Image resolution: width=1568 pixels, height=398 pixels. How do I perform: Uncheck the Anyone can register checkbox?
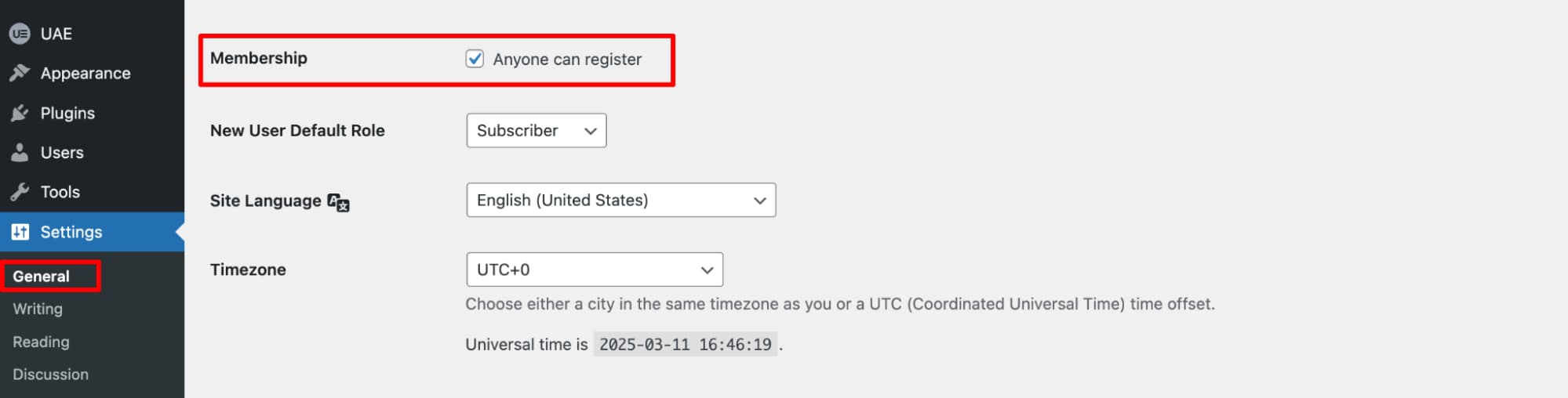(475, 59)
